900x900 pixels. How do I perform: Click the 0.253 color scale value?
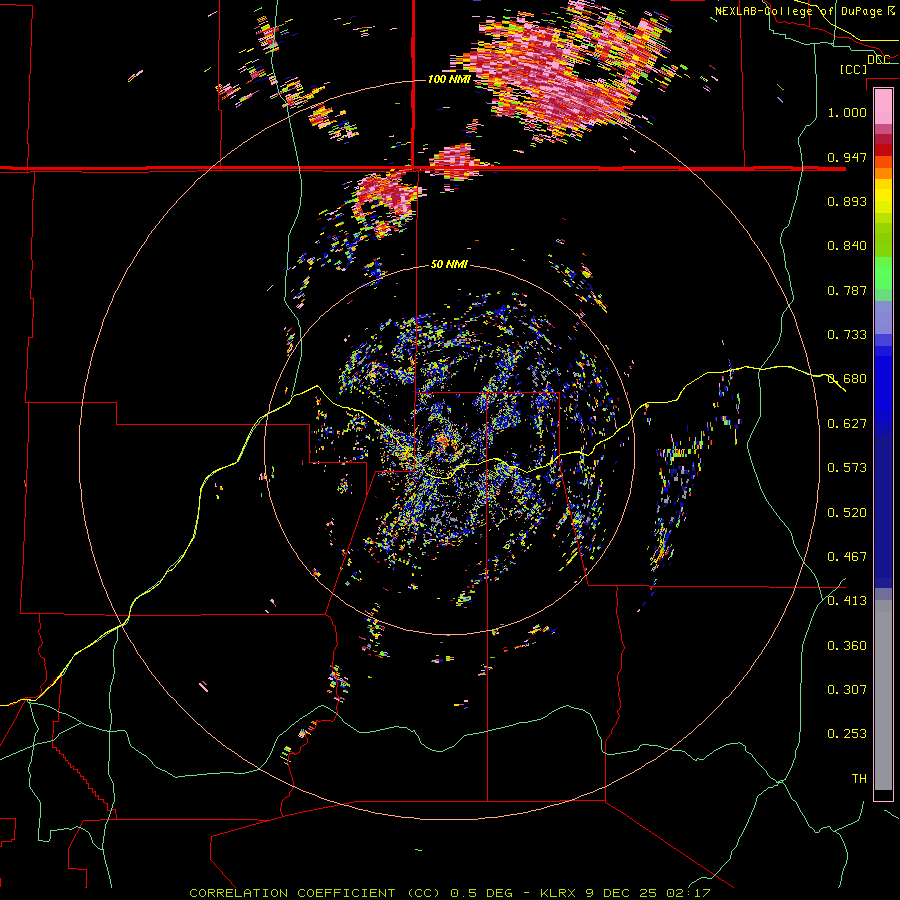coord(847,734)
